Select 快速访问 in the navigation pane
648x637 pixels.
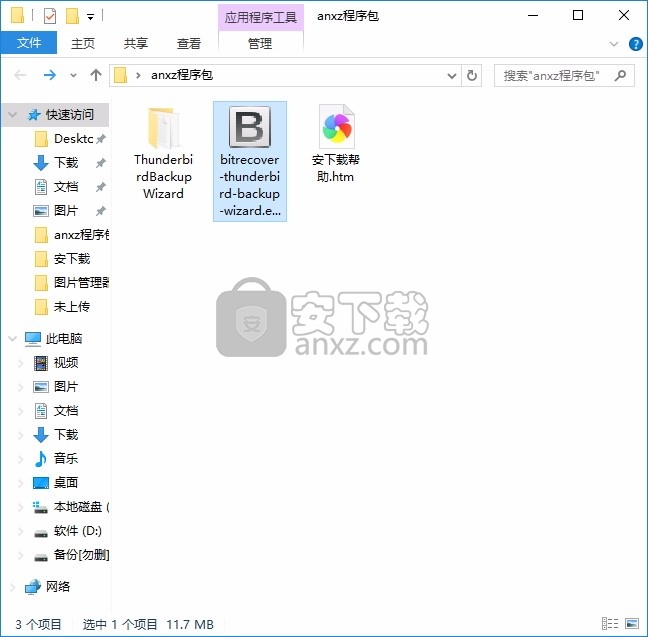69,115
